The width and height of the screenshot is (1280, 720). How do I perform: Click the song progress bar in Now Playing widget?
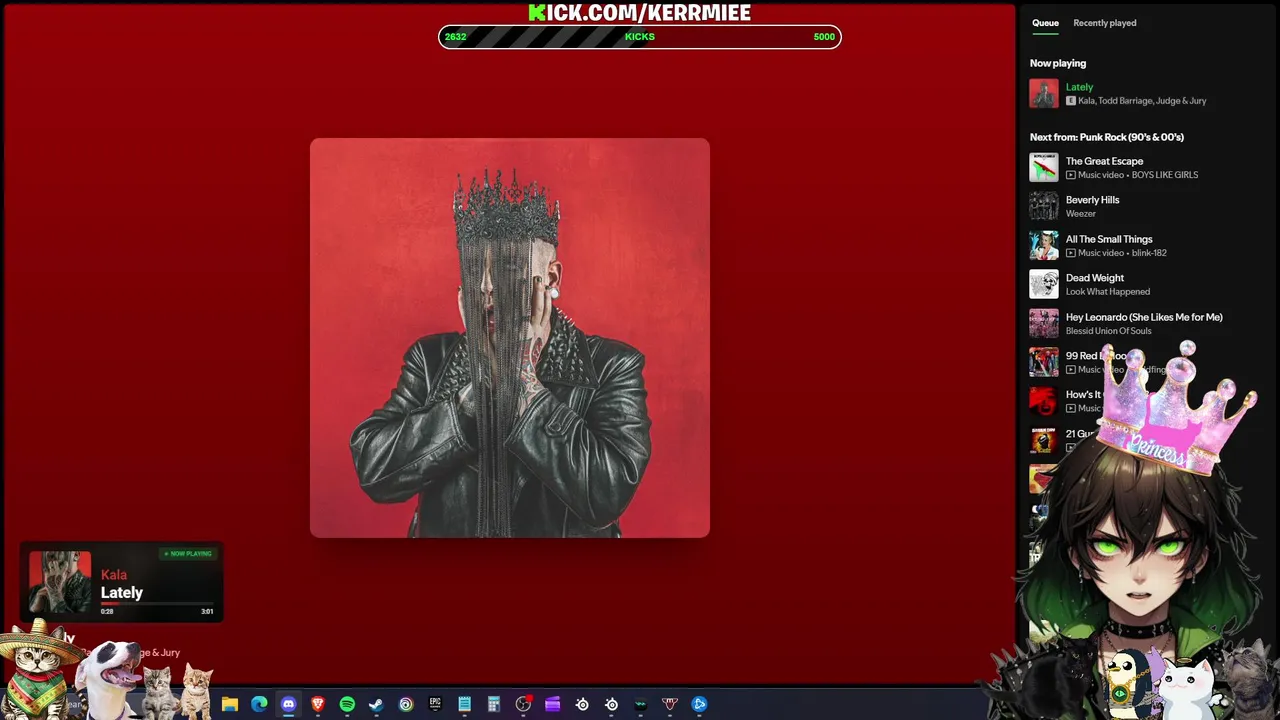[x=157, y=604]
